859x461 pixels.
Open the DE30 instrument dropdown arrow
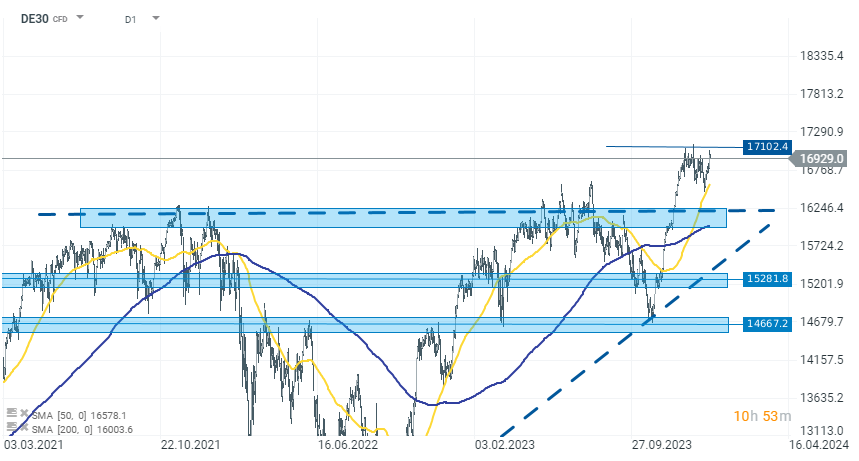coord(80,18)
